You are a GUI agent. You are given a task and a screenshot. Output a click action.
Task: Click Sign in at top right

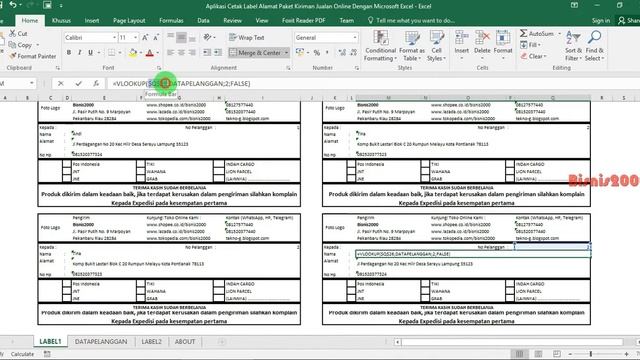tap(601, 20)
